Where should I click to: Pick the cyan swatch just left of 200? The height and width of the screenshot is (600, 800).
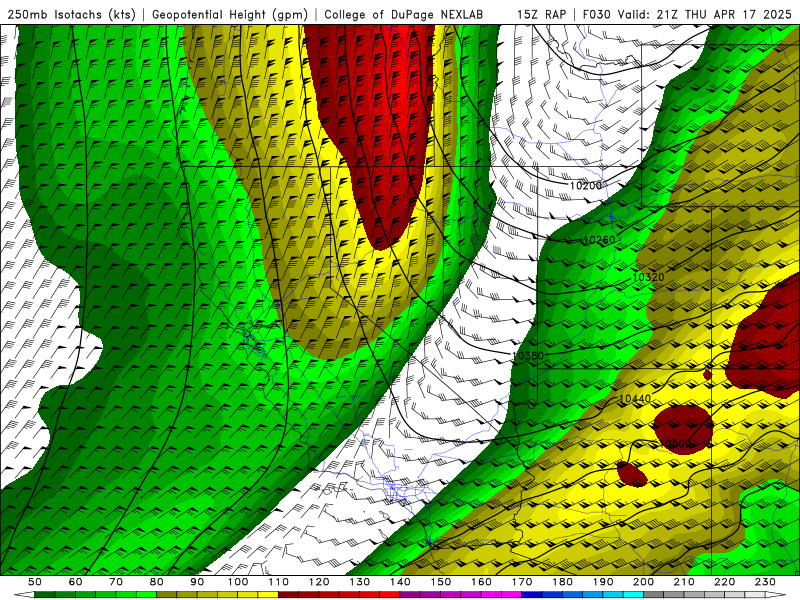tap(634, 595)
